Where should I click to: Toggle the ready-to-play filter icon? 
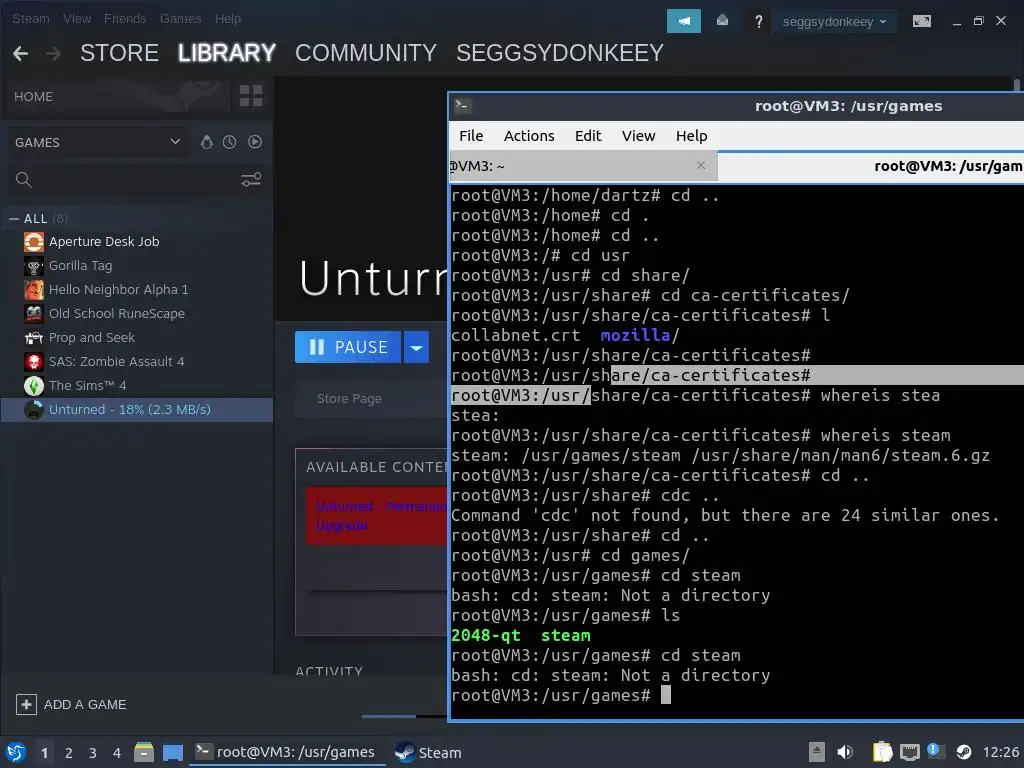[255, 142]
